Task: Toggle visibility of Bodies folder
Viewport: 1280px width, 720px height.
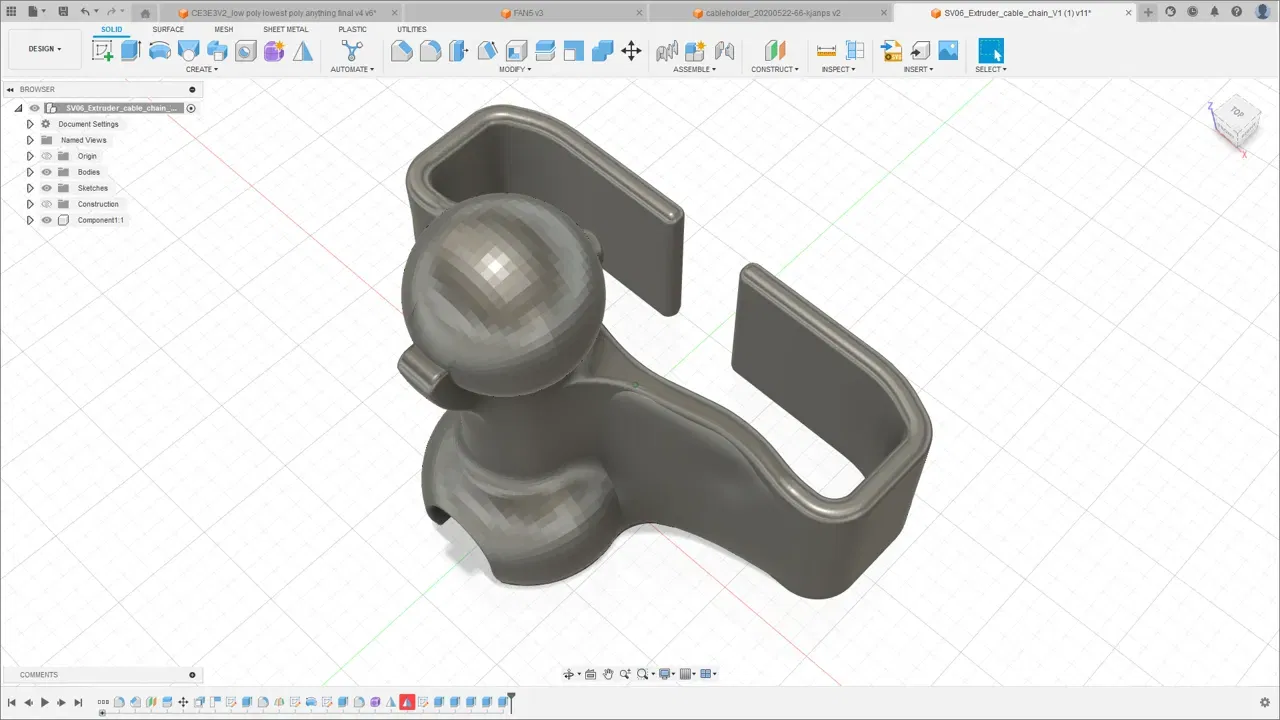Action: [x=46, y=172]
